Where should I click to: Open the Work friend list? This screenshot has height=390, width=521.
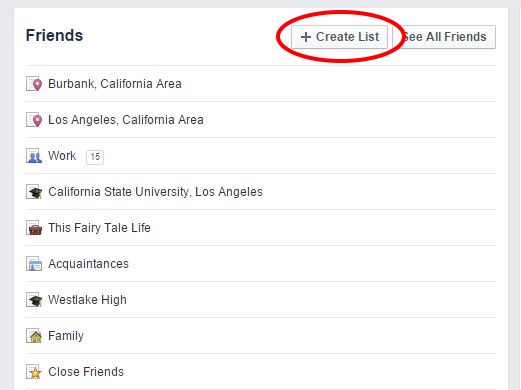(x=62, y=156)
